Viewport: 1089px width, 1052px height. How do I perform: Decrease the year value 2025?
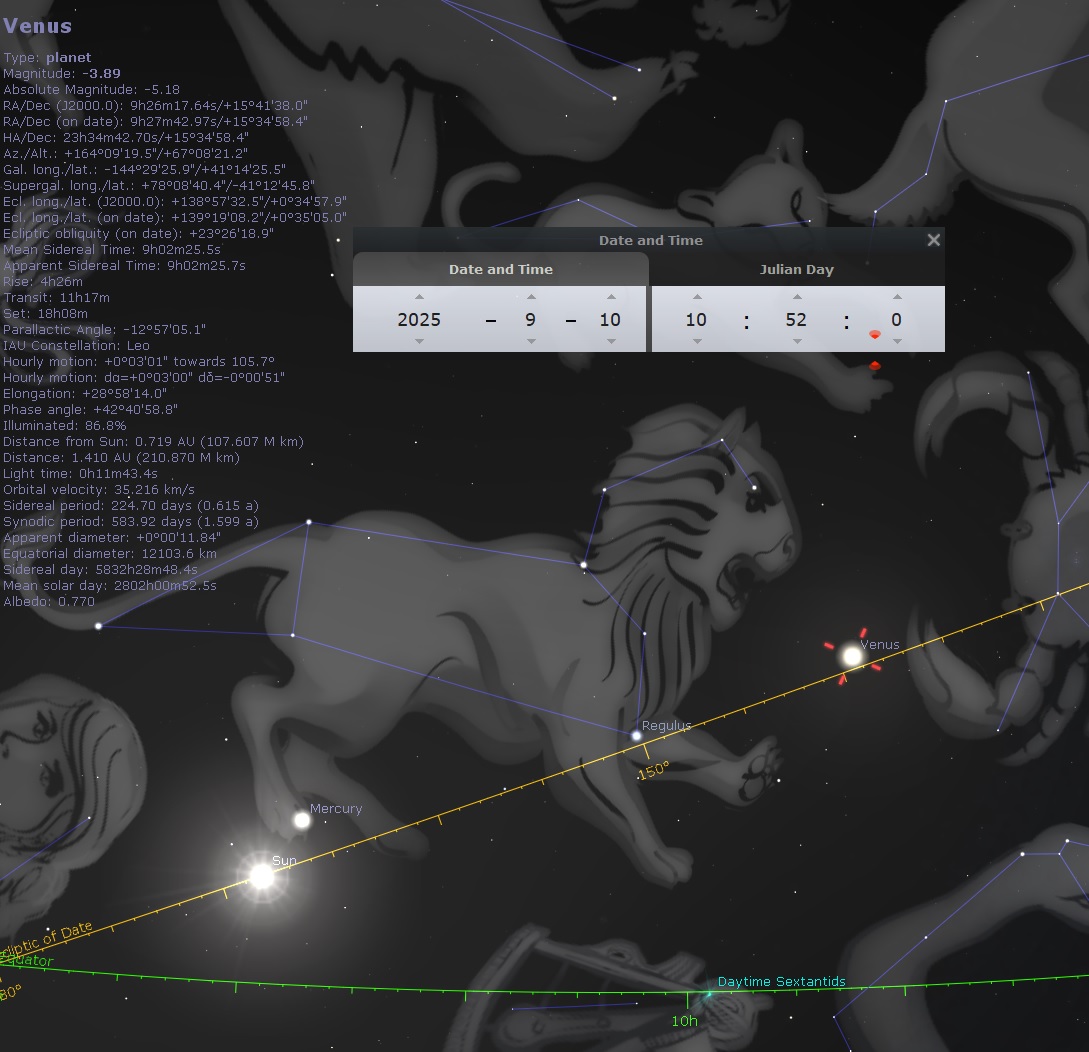pos(419,341)
